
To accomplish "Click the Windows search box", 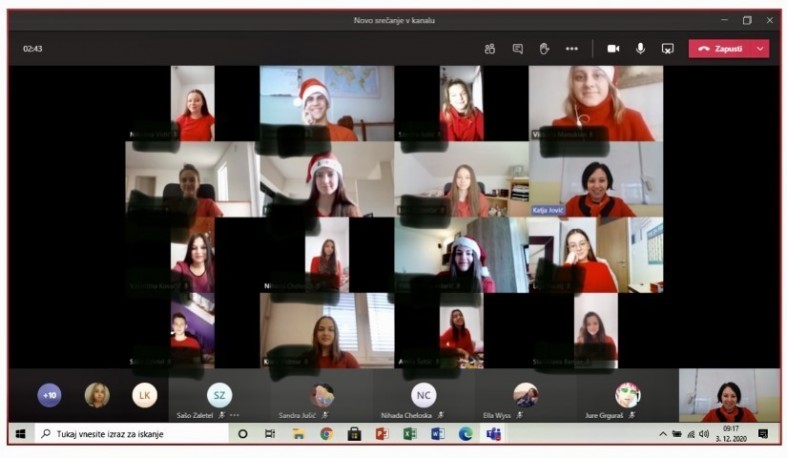I will pos(130,434).
